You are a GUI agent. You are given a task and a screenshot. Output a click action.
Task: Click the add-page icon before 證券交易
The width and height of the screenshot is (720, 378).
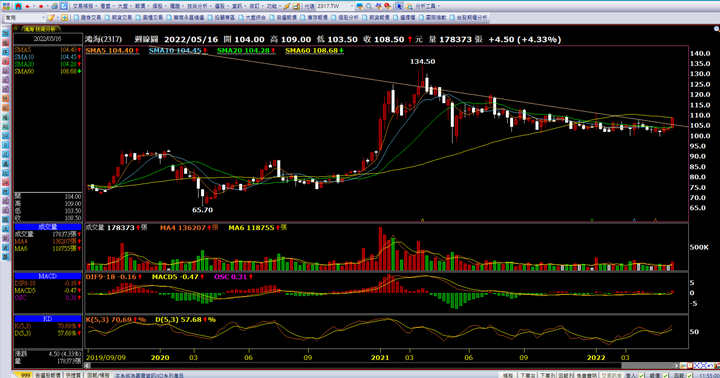[65, 17]
